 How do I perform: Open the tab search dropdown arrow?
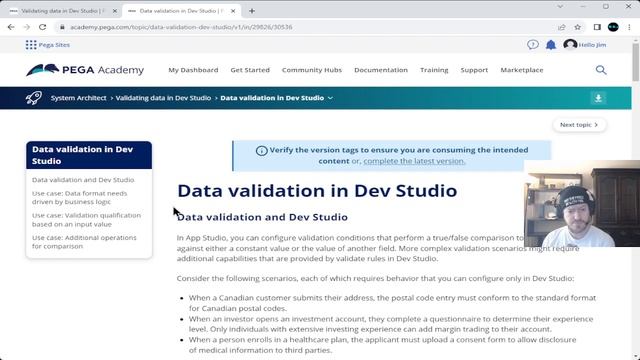[x=560, y=6]
